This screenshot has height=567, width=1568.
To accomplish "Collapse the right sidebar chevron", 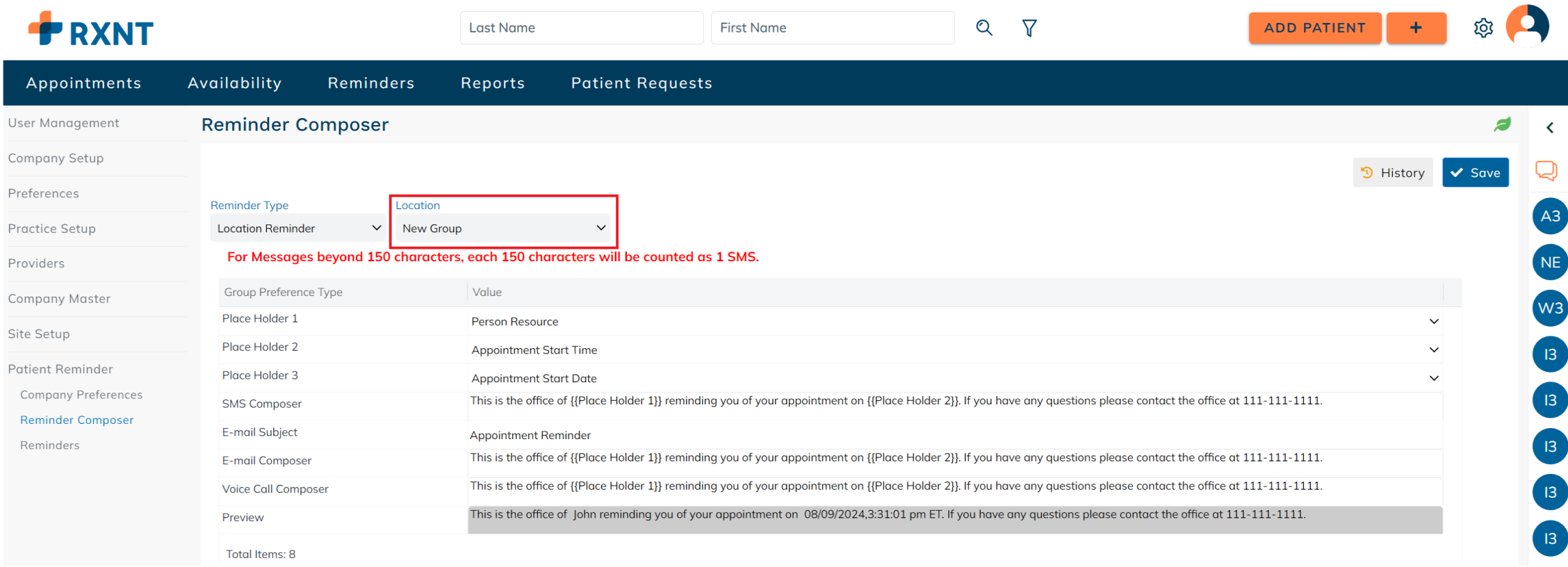I will (1550, 128).
